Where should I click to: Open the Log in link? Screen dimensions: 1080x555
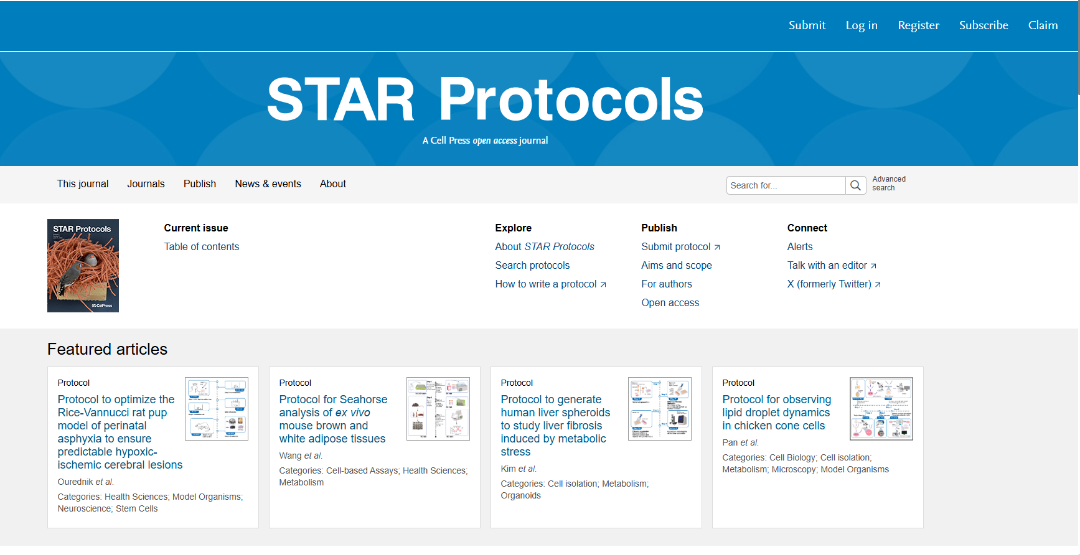[x=862, y=25]
